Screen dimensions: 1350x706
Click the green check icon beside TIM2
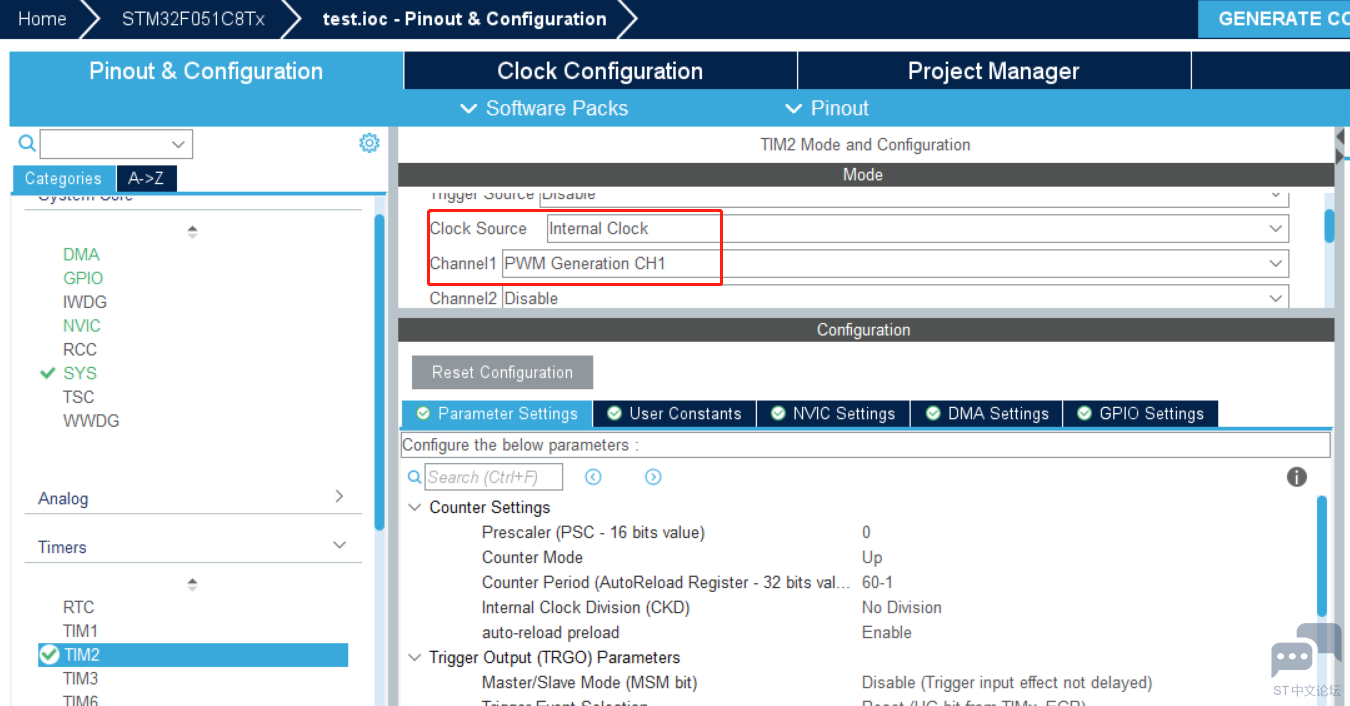pos(49,655)
